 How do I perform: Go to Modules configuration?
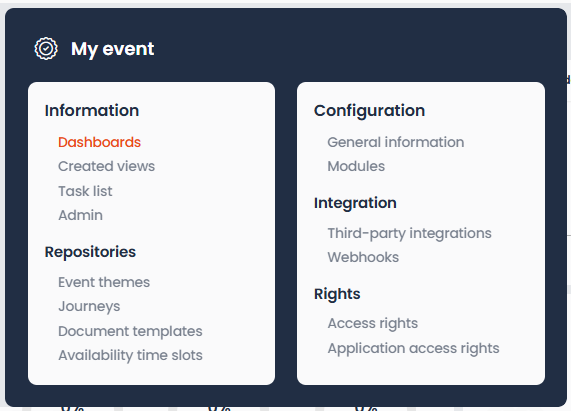click(x=356, y=166)
